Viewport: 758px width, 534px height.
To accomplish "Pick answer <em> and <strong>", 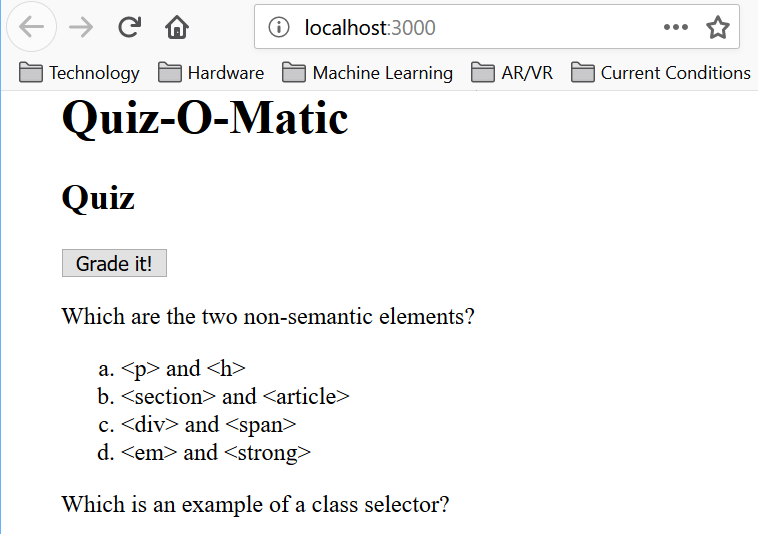I will tap(215, 452).
